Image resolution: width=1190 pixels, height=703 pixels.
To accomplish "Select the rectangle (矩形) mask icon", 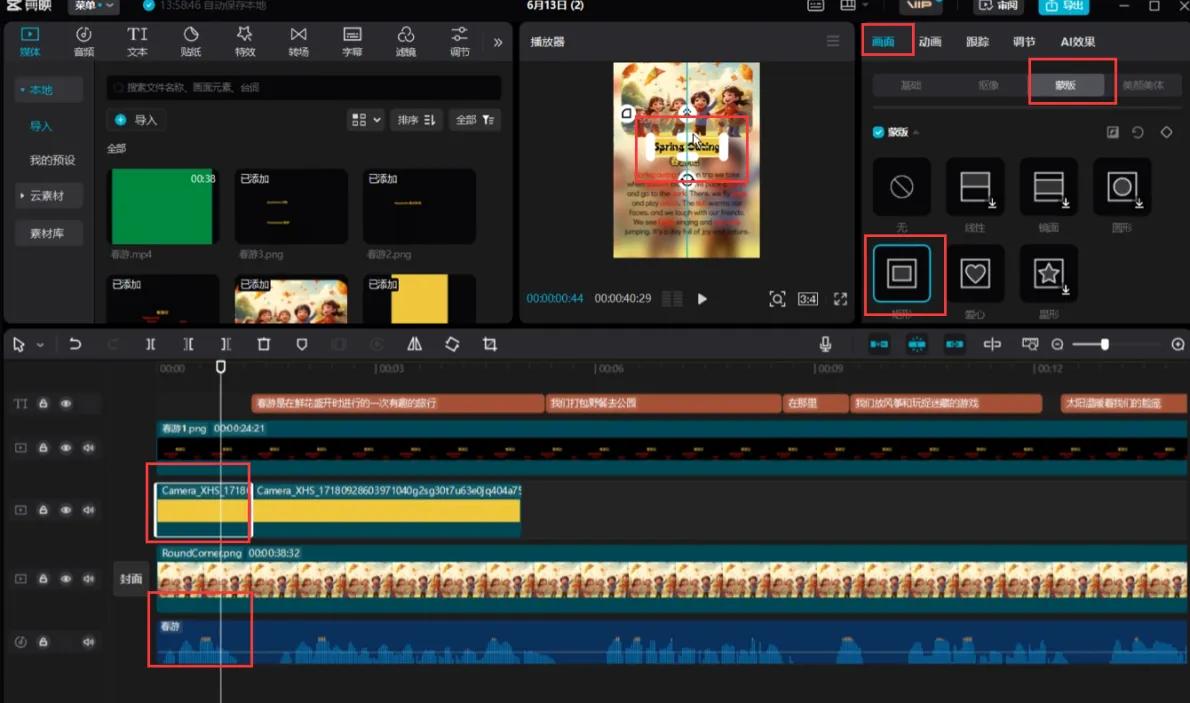I will tap(902, 273).
